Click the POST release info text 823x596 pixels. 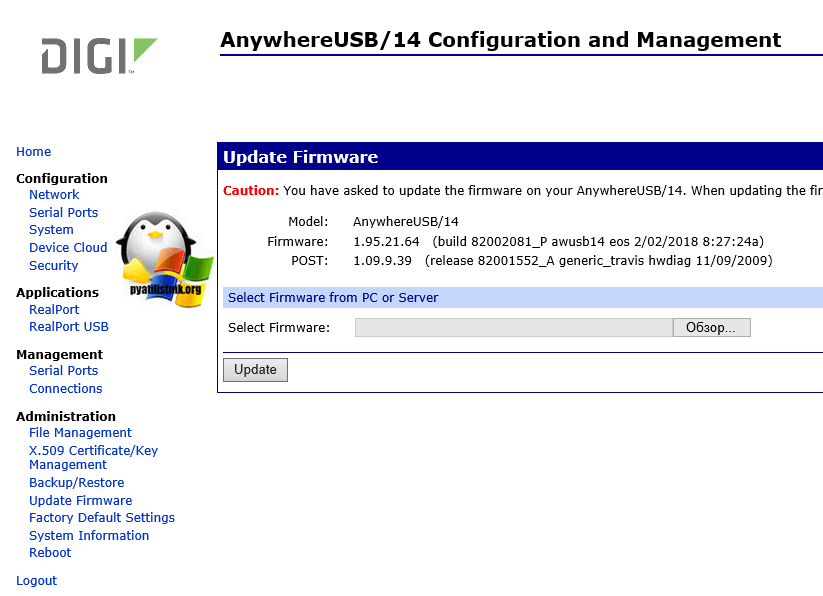pyautogui.click(x=598, y=261)
